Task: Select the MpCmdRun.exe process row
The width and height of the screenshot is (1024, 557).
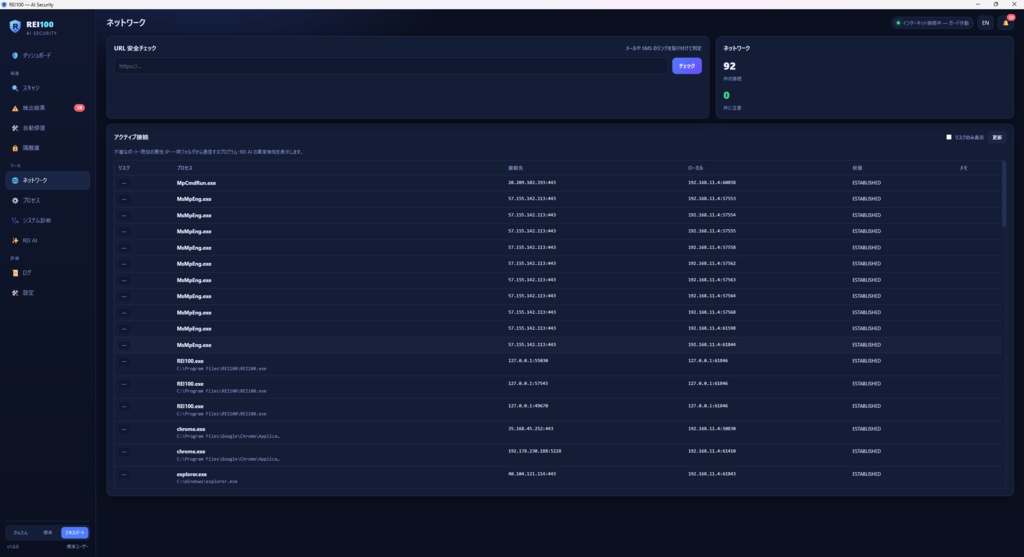Action: (x=558, y=183)
